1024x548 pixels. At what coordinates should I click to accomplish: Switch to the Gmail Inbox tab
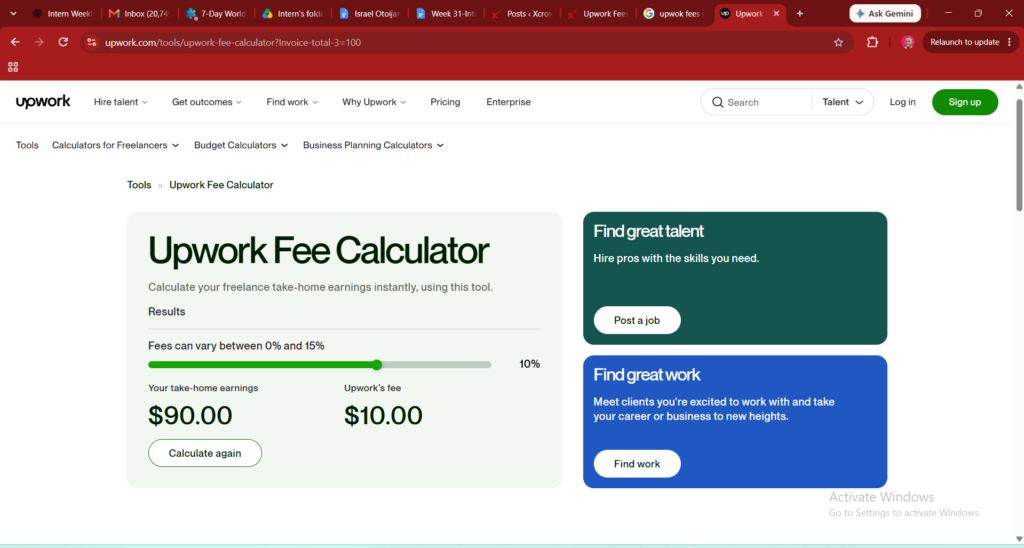[x=140, y=13]
